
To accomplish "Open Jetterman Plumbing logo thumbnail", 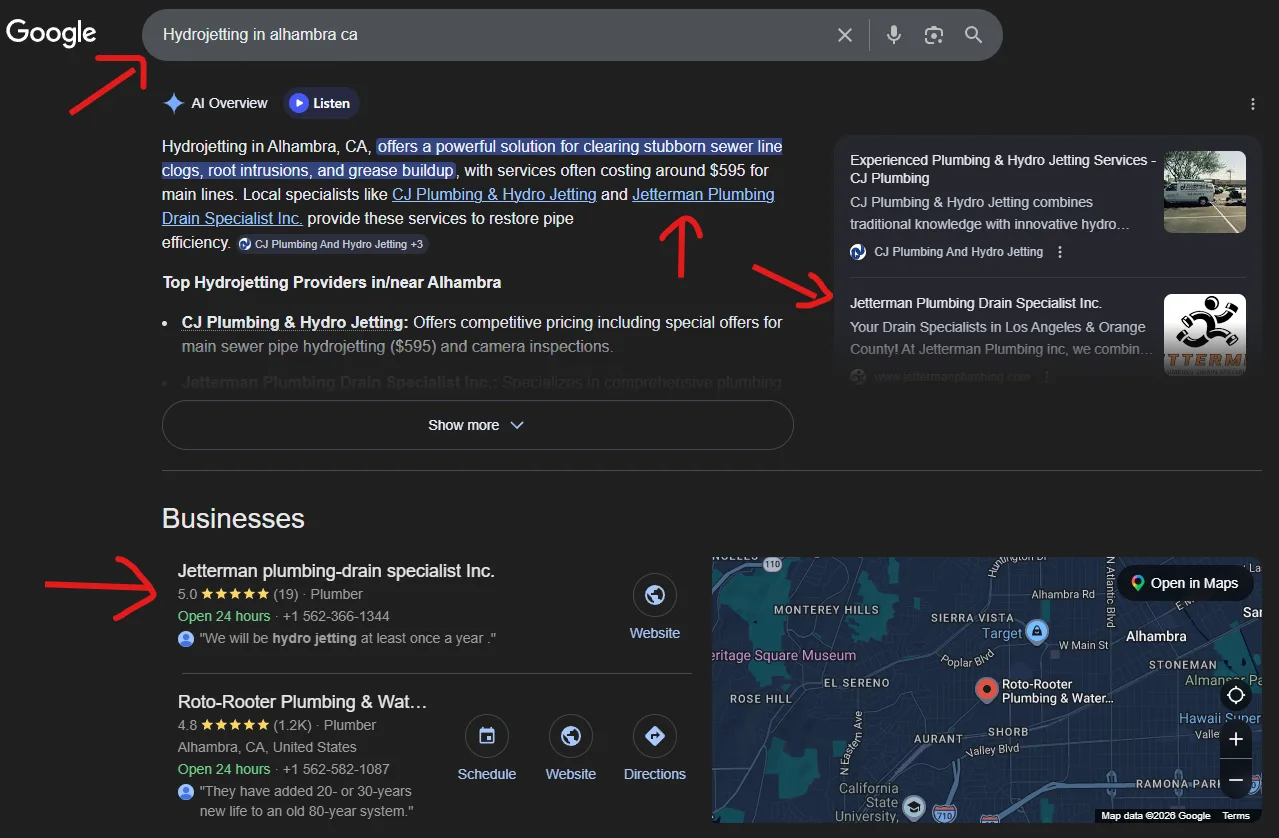I will 1205,335.
